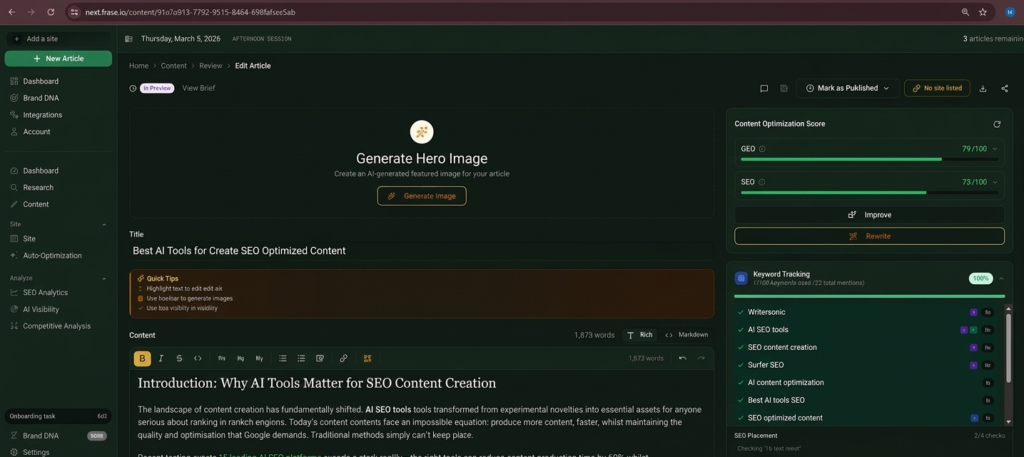The image size is (1024, 457).
Task: Open Auto-Optimization in the sidebar
Action: tap(52, 255)
